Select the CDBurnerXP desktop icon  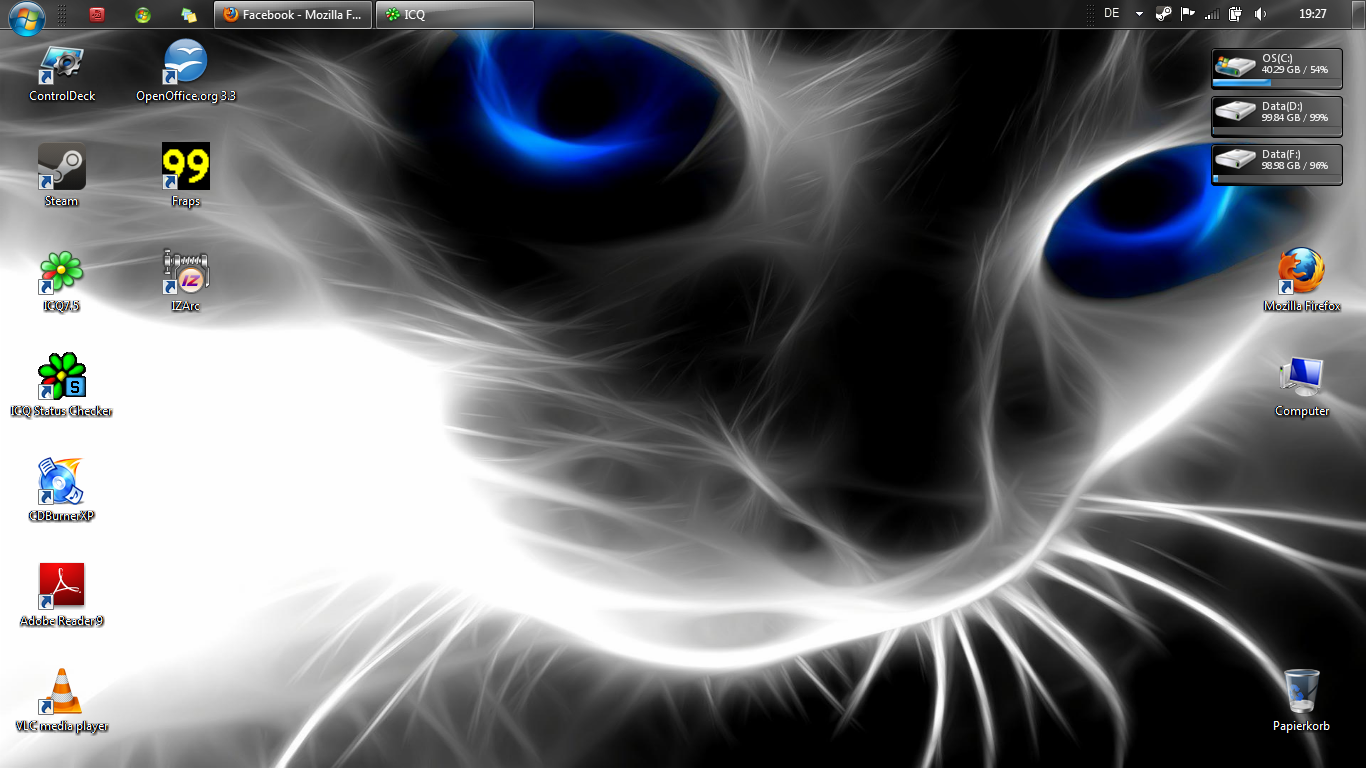tap(62, 483)
